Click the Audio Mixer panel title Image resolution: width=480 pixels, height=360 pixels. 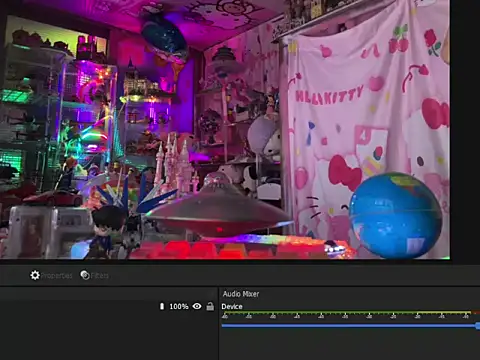coord(241,294)
